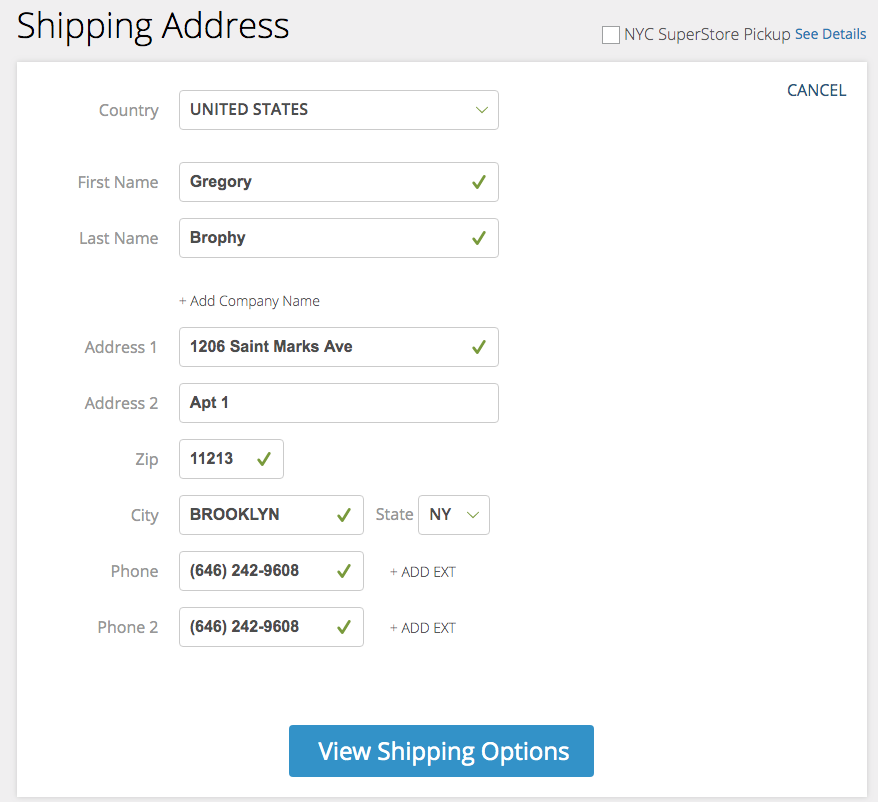Image resolution: width=878 pixels, height=802 pixels.
Task: Click the checkmark in the Phone 2 field
Action: click(x=344, y=627)
